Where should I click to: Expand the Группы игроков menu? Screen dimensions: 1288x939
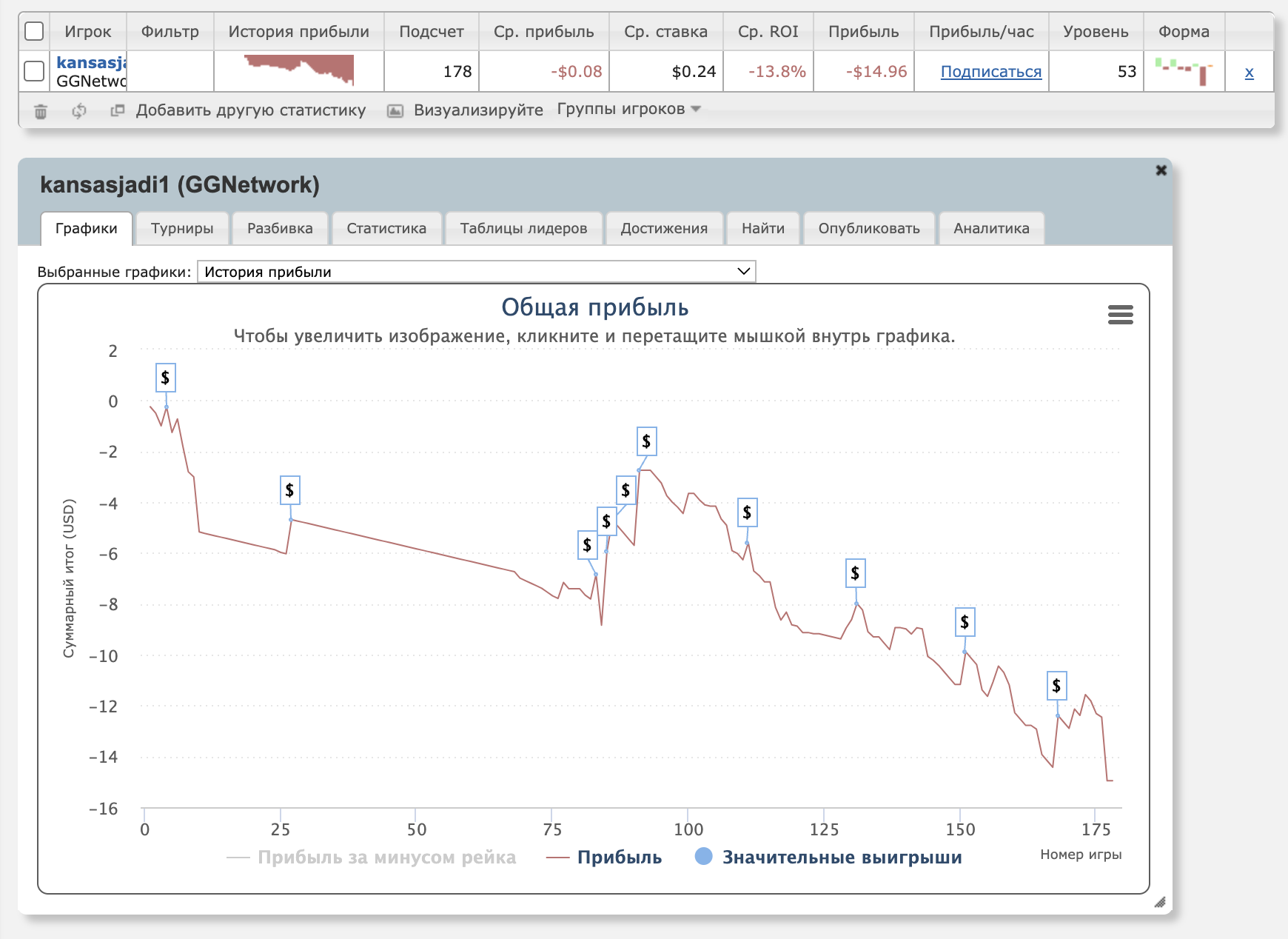click(628, 110)
